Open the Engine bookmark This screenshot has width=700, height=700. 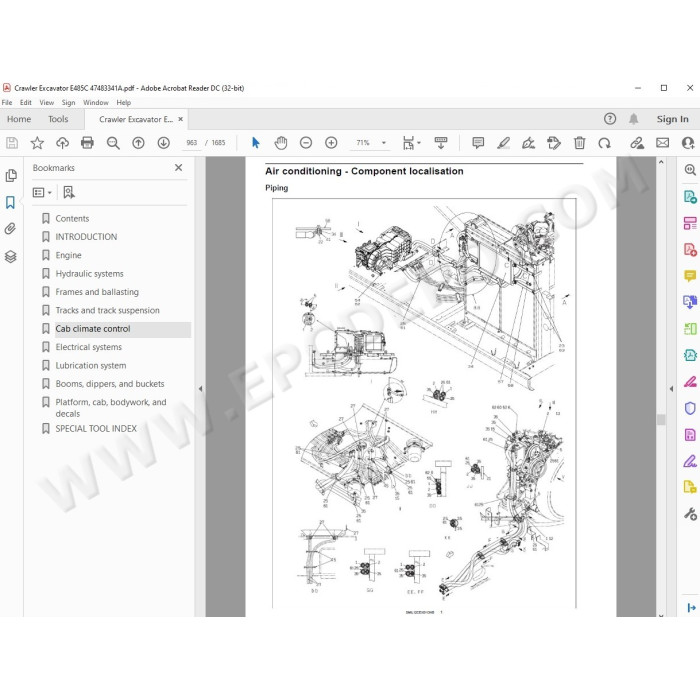[x=68, y=255]
